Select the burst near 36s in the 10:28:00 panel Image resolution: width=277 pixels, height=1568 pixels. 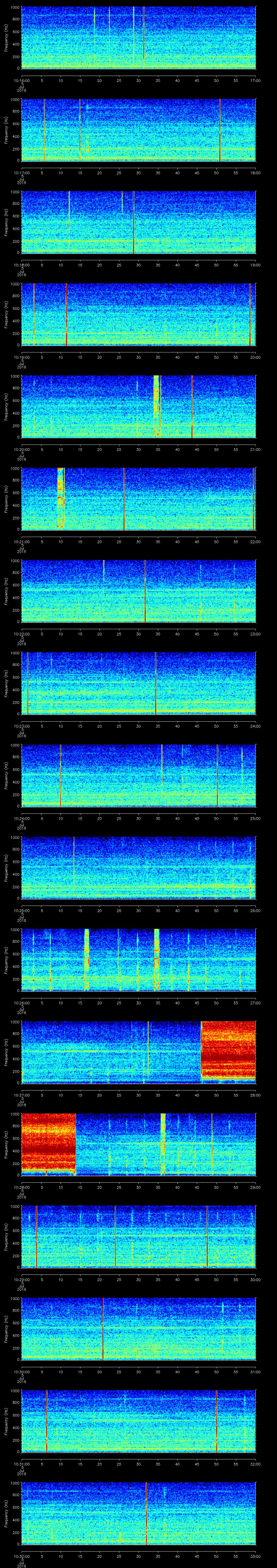click(163, 1144)
